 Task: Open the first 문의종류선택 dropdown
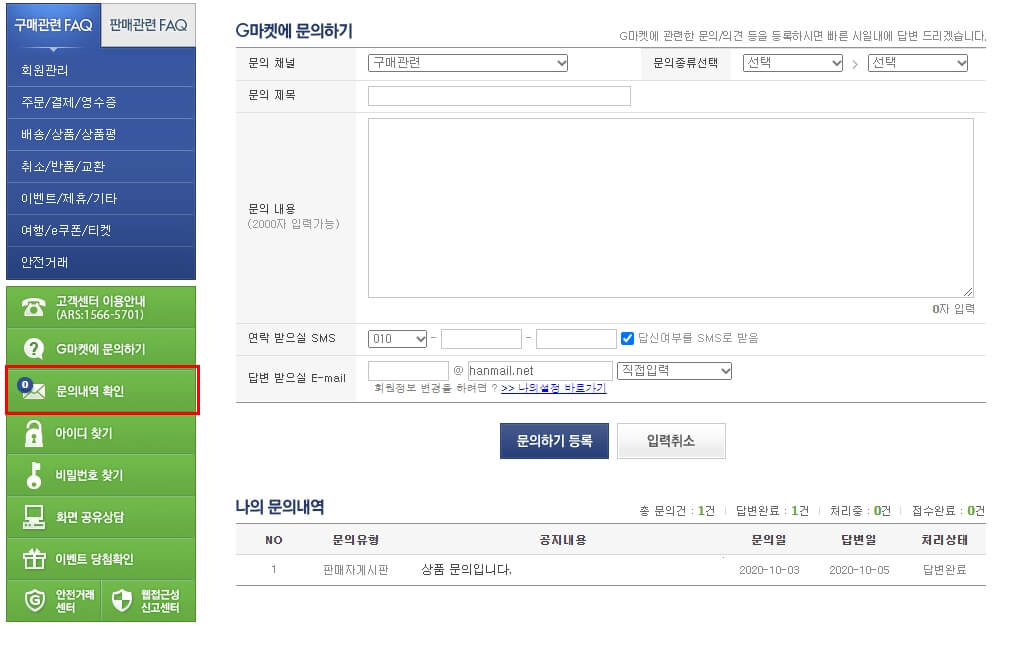coord(793,63)
